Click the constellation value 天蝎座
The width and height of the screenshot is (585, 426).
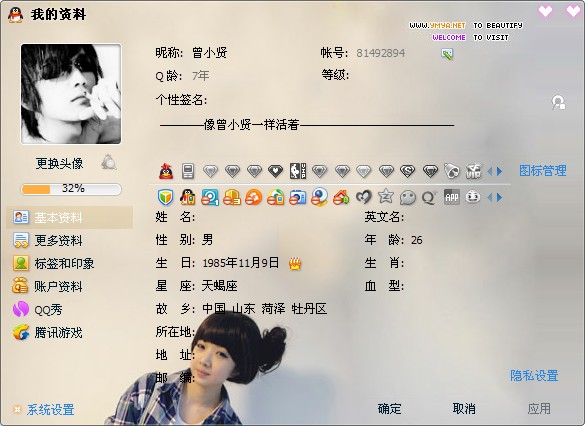click(x=220, y=286)
